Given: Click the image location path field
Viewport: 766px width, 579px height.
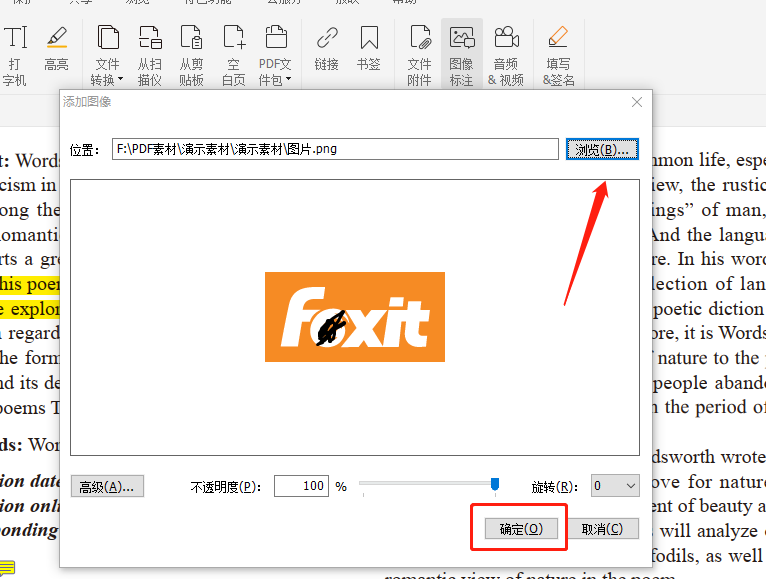Looking at the screenshot, I should pyautogui.click(x=335, y=149).
